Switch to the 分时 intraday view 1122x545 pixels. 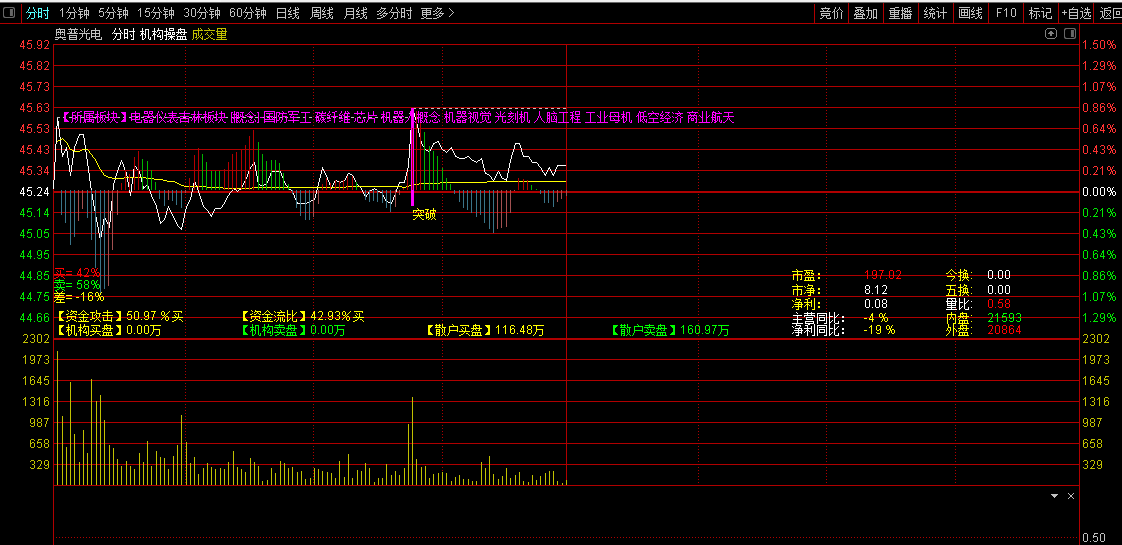(38, 13)
